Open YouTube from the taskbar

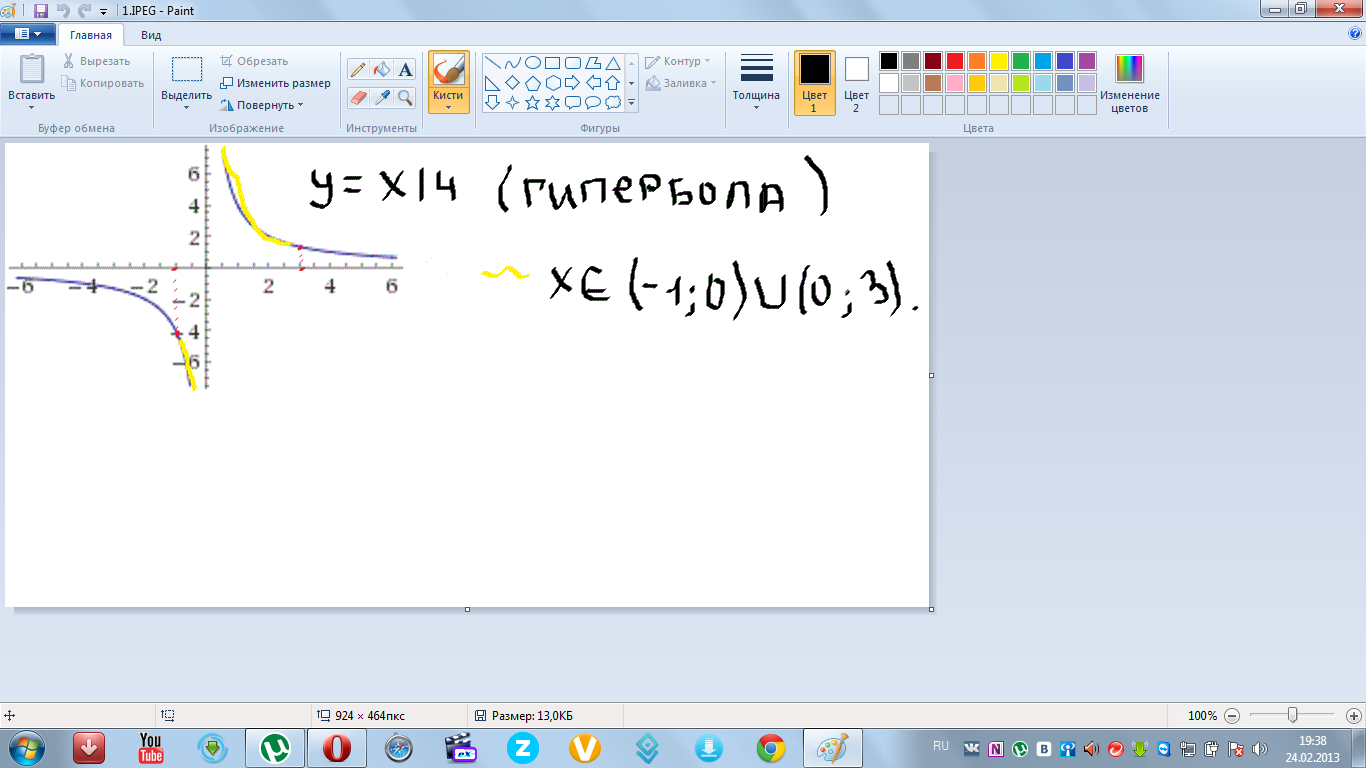pos(151,748)
